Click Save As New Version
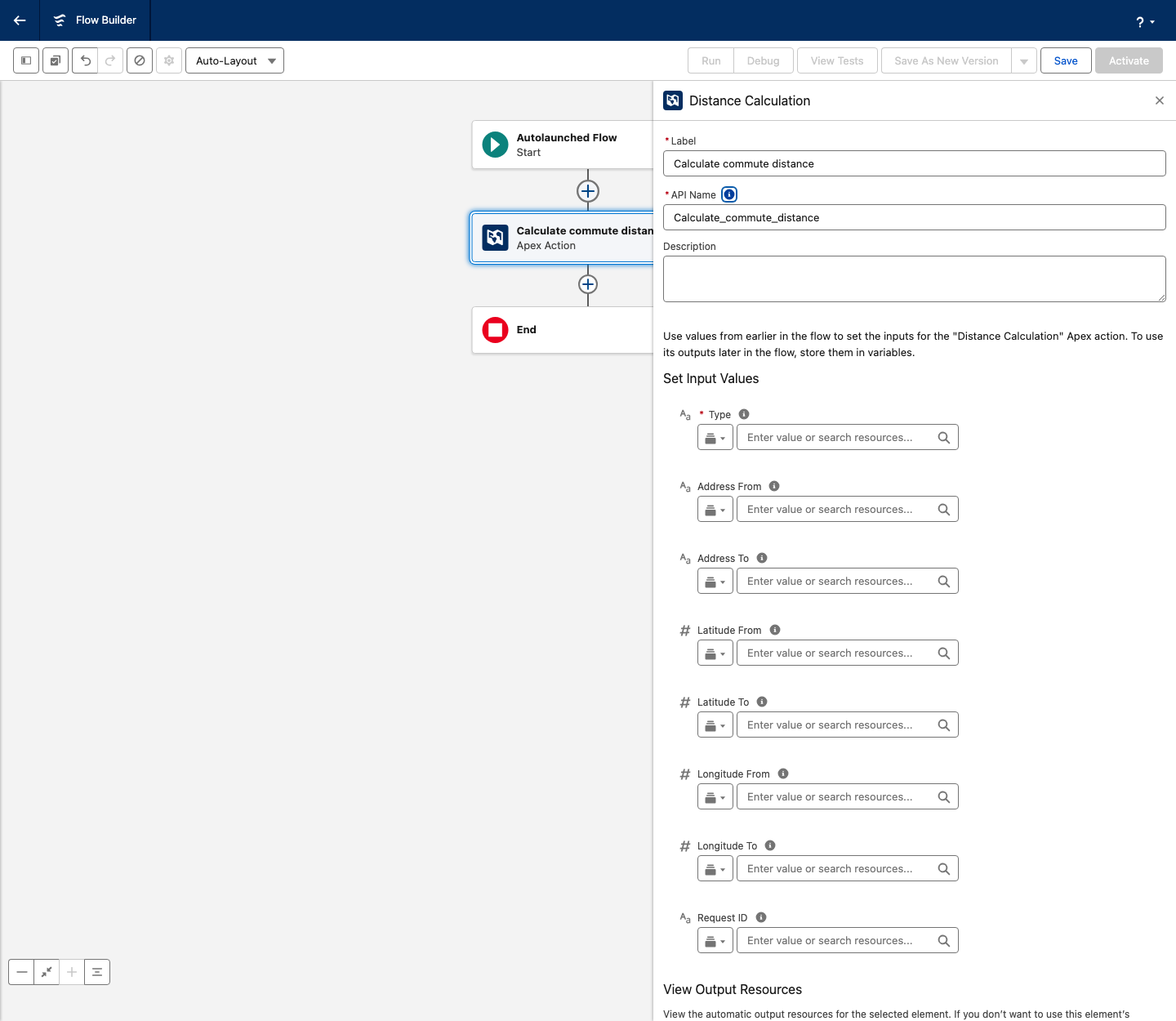The width and height of the screenshot is (1176, 1021). tap(947, 60)
